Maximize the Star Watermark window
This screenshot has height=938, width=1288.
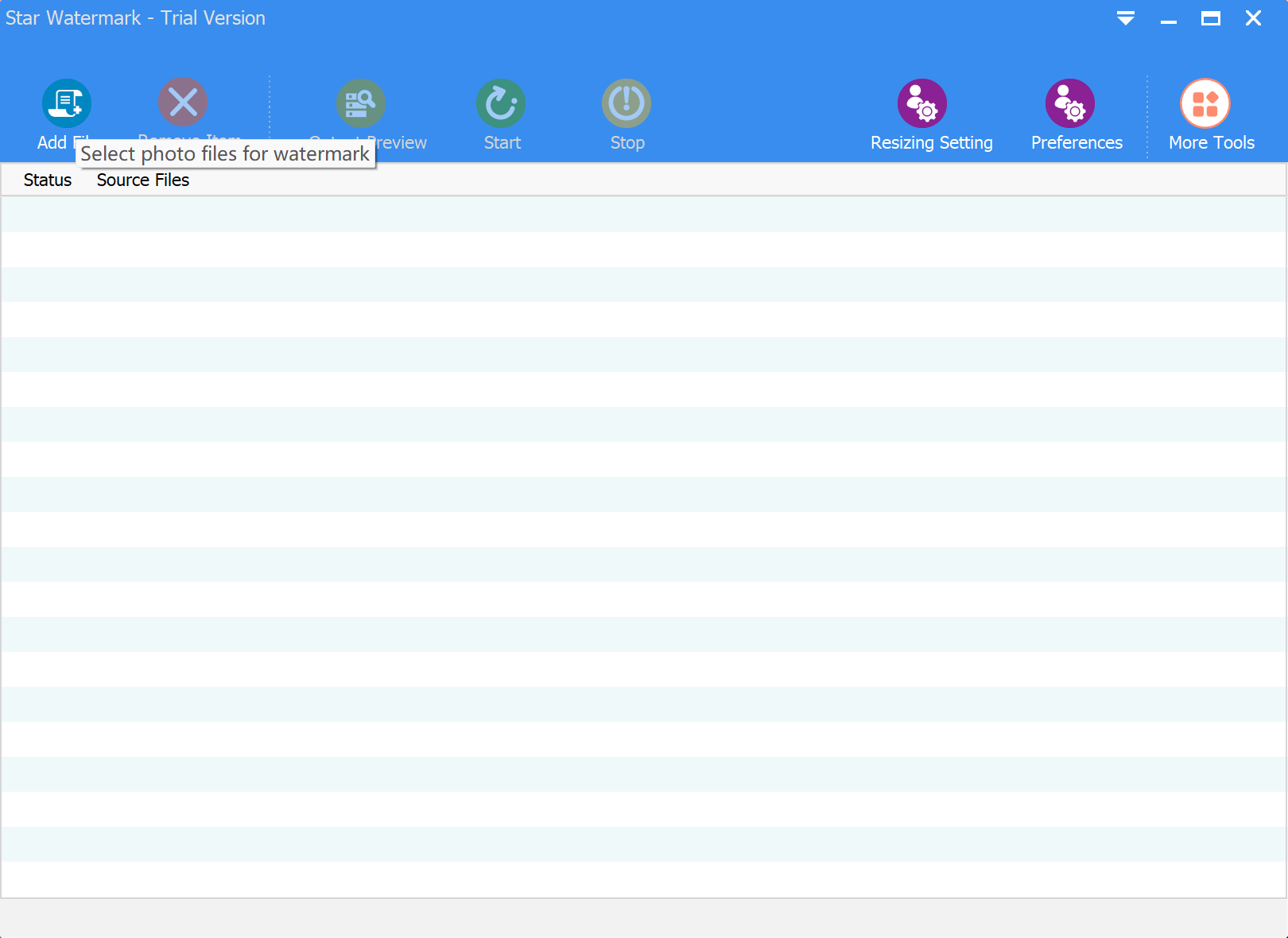(x=1211, y=17)
